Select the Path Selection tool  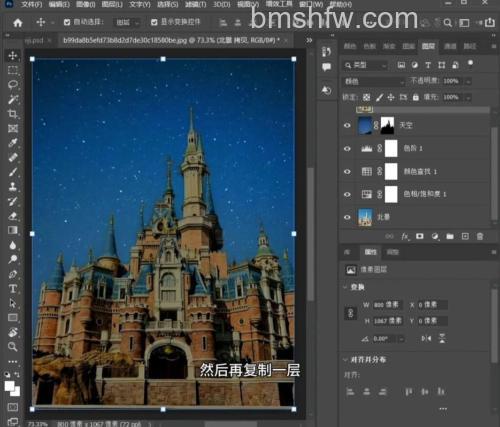pos(13,303)
